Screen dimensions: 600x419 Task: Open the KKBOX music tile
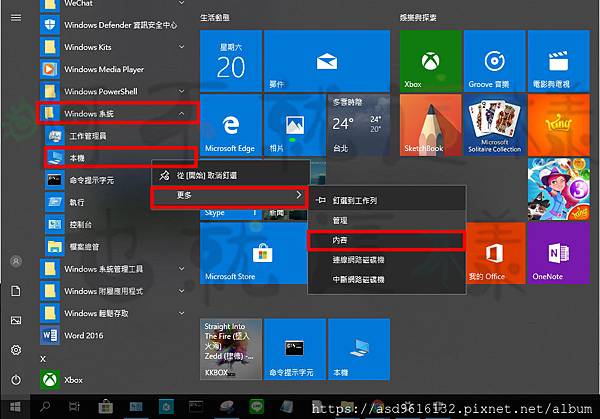[x=231, y=349]
